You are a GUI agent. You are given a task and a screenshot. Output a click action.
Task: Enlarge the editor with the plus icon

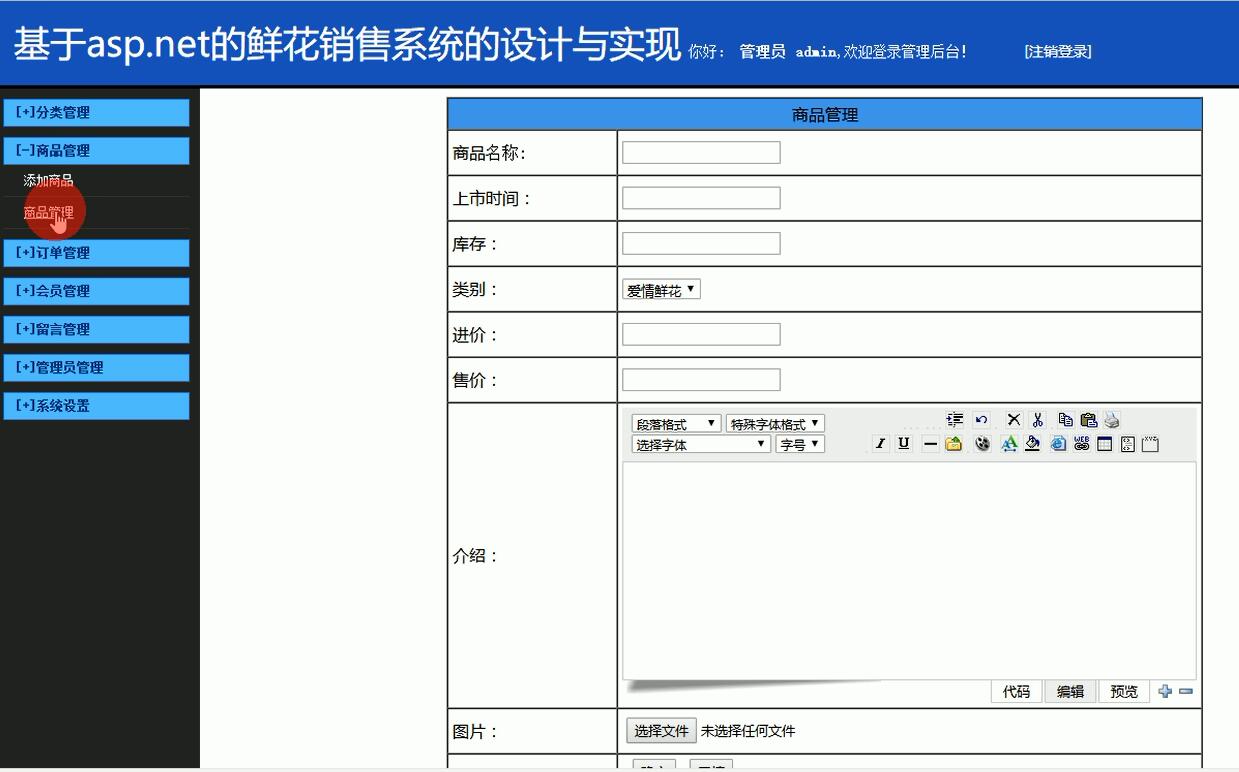coord(1165,691)
